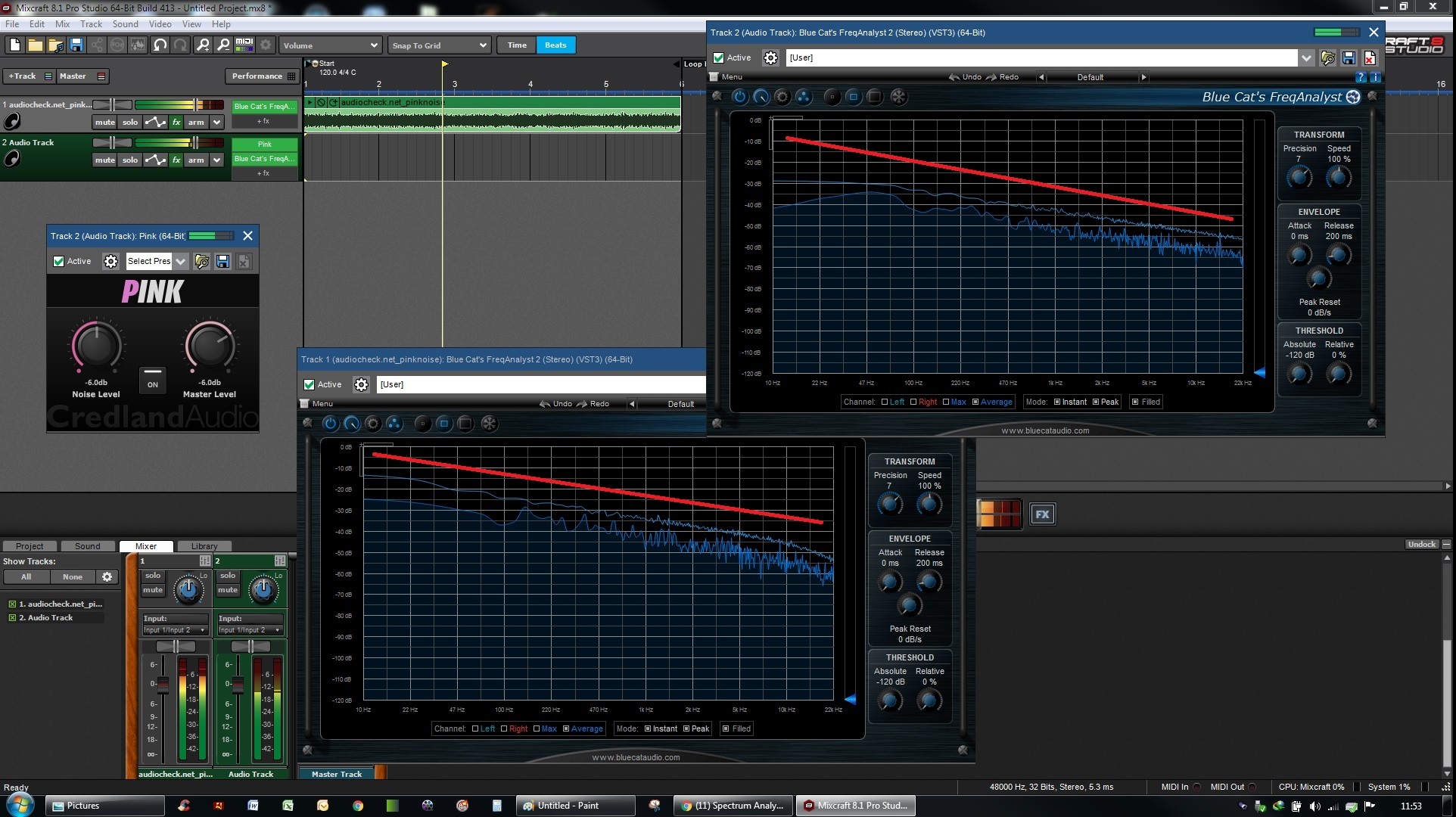Open settings gear in Track 2 FreqAnalyst header
Screen dimensions: 1456x817
click(770, 57)
